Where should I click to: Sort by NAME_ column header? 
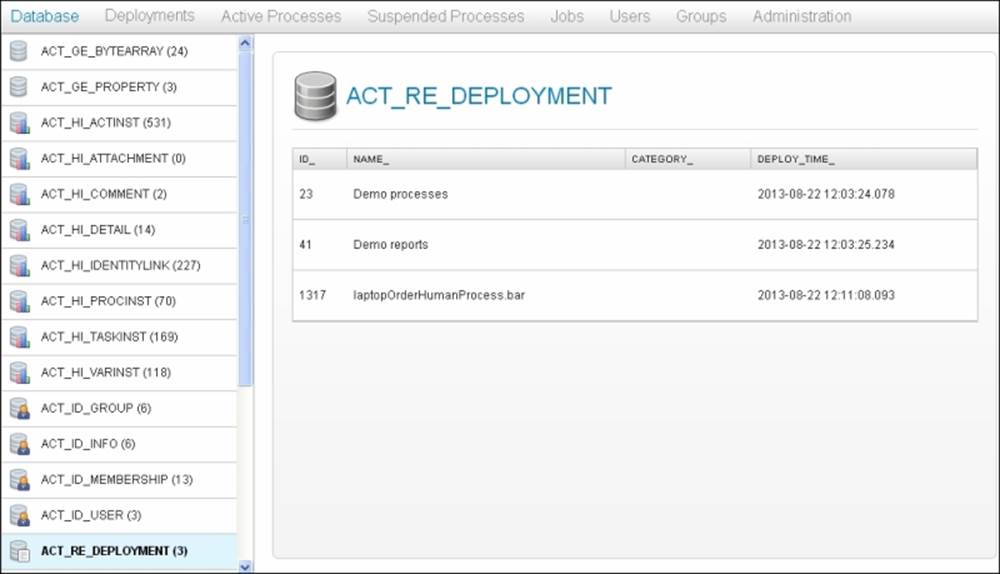point(486,159)
